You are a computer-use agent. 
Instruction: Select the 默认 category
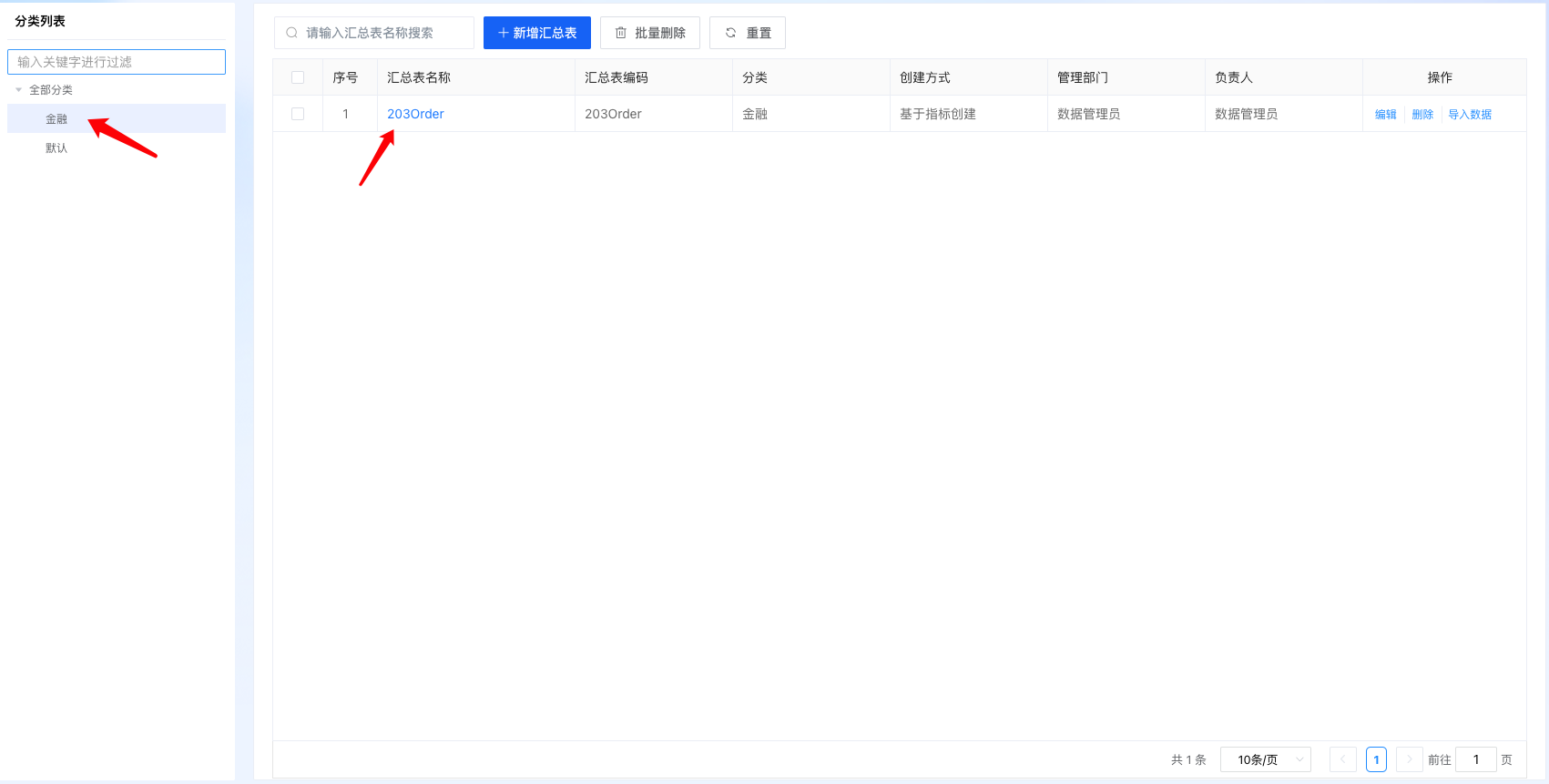click(117, 148)
